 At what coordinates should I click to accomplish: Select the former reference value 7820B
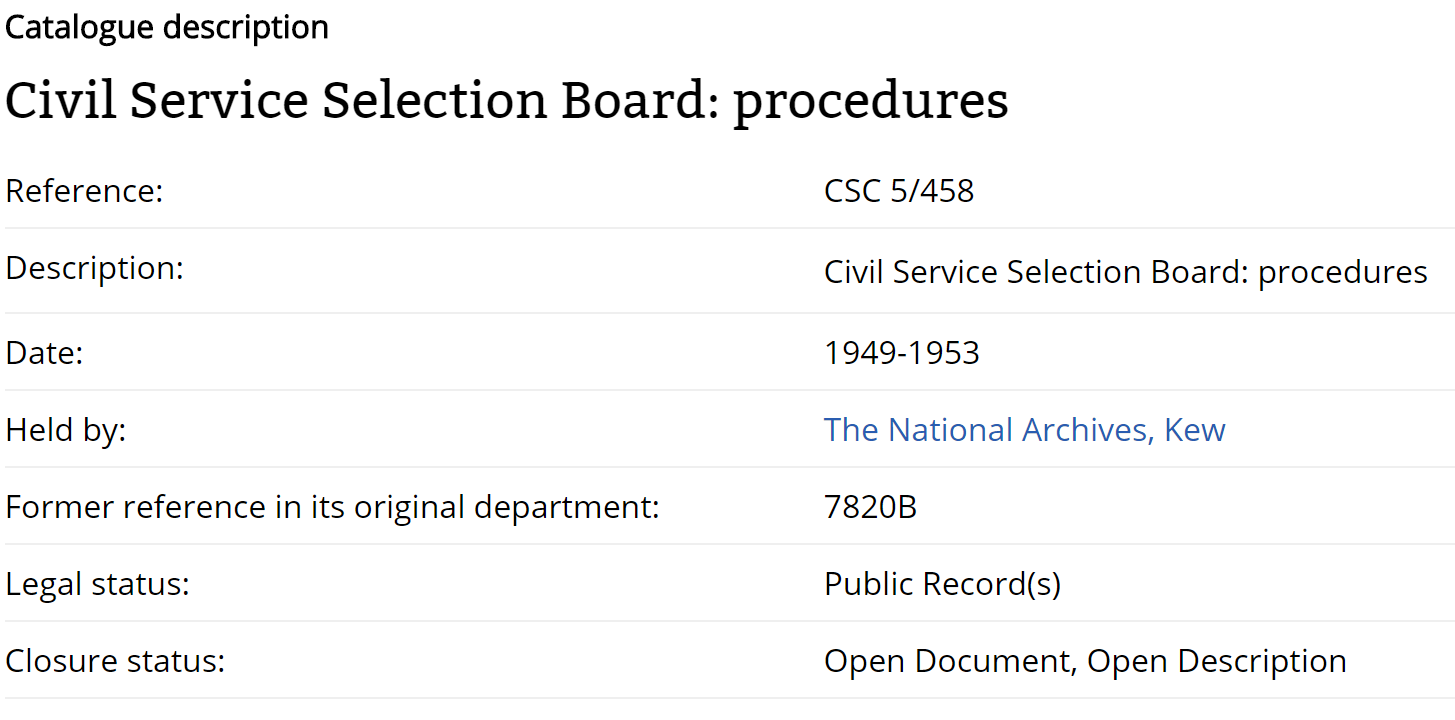tap(870, 507)
